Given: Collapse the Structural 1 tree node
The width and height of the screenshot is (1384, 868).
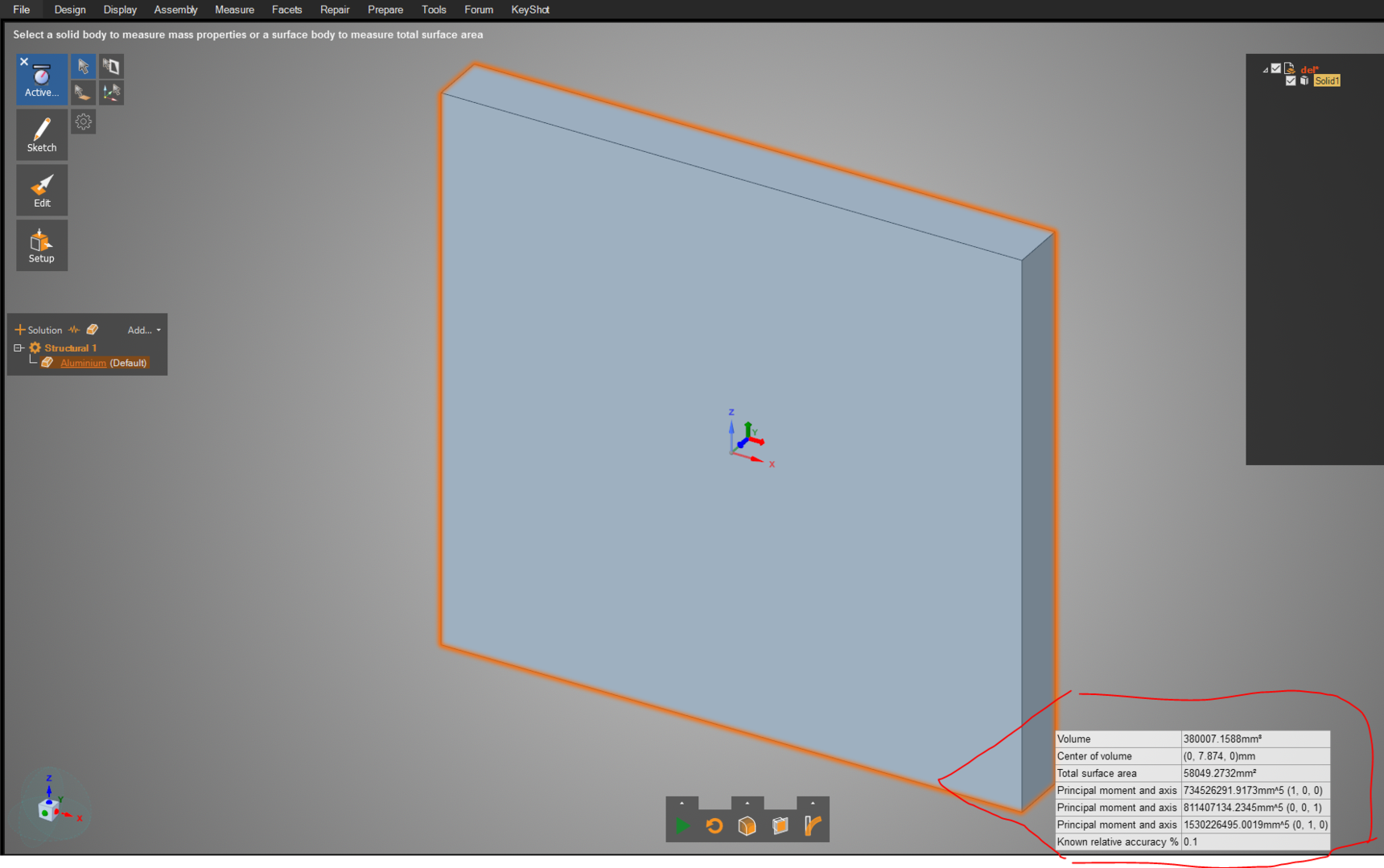Looking at the screenshot, I should pos(18,348).
